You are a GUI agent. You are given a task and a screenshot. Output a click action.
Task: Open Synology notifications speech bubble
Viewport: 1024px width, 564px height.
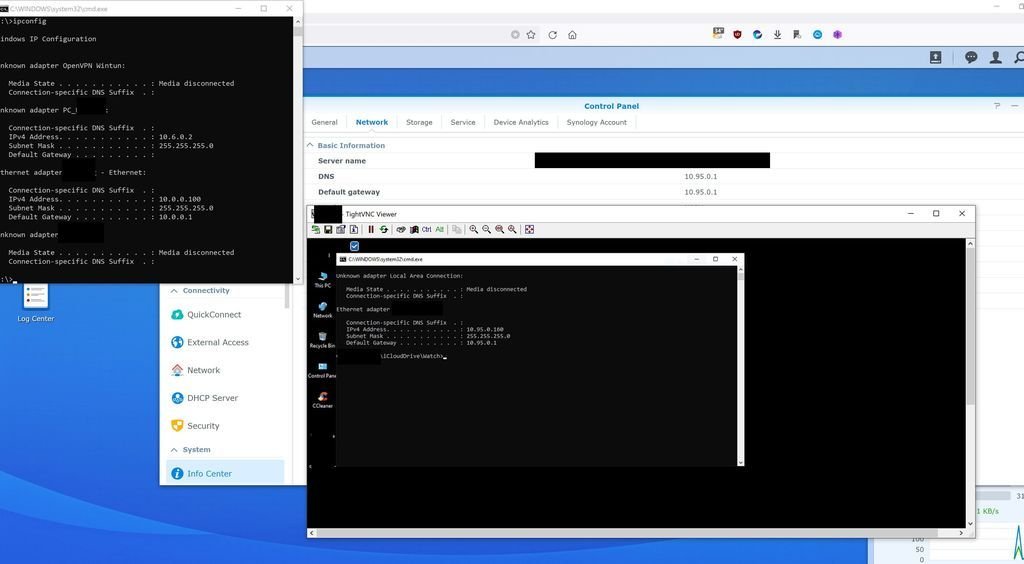click(x=970, y=57)
